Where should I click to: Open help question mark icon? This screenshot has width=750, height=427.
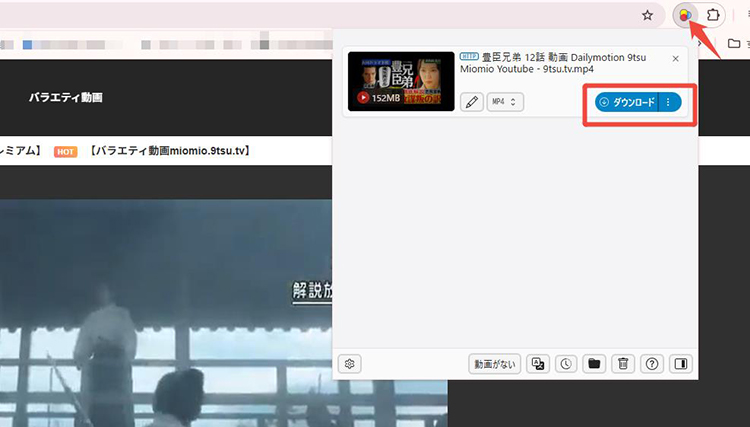click(x=651, y=364)
